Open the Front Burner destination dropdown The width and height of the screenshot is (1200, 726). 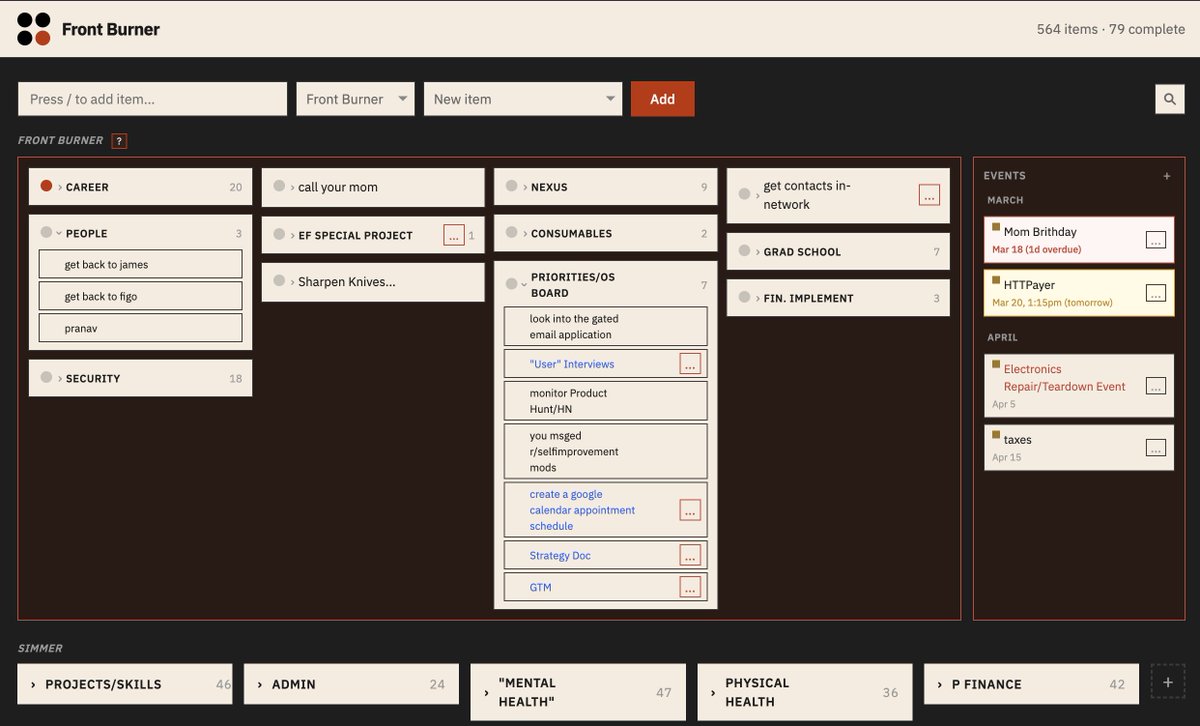coord(355,99)
